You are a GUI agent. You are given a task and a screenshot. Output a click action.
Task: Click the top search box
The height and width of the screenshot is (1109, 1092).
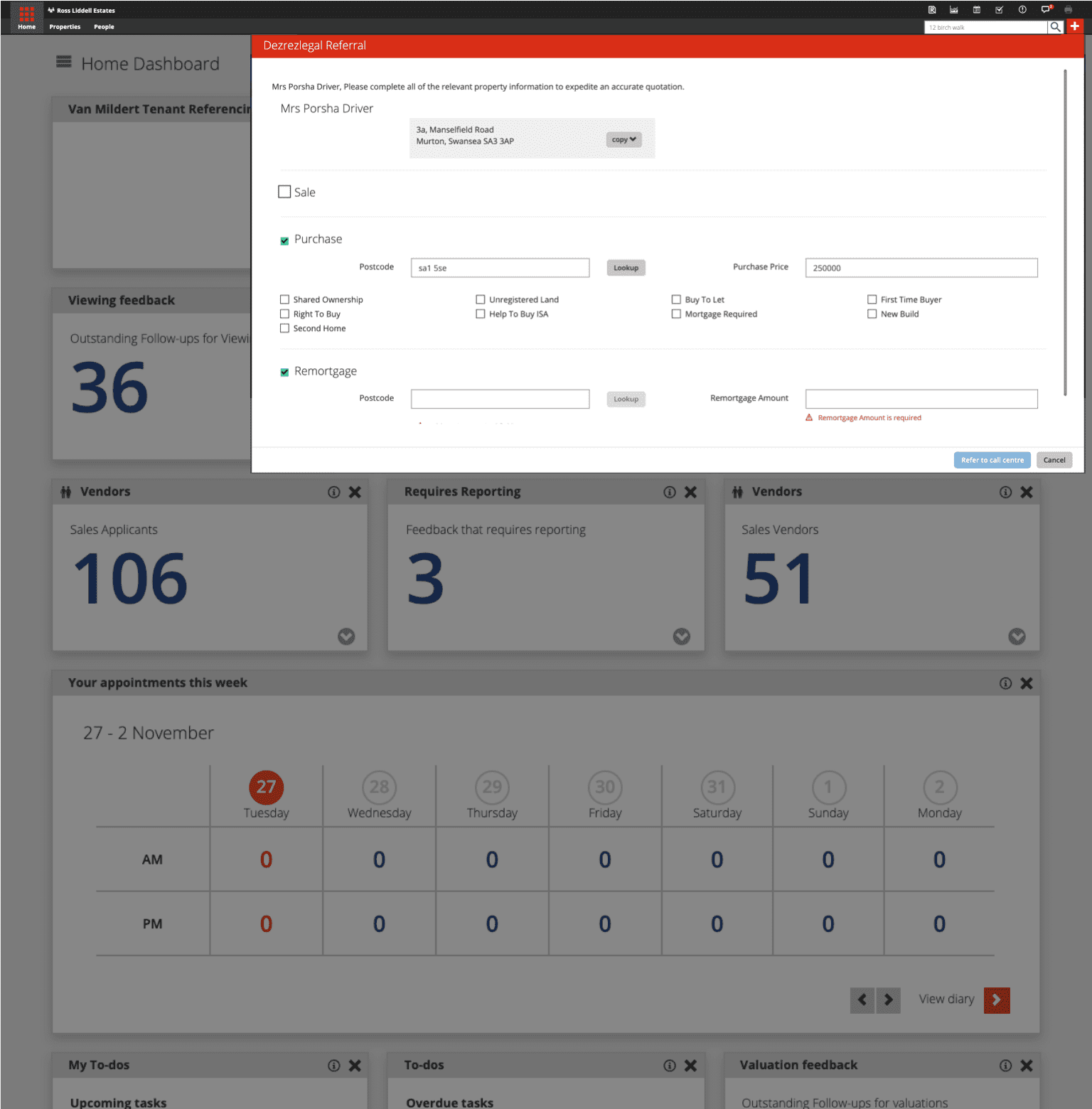click(x=985, y=27)
